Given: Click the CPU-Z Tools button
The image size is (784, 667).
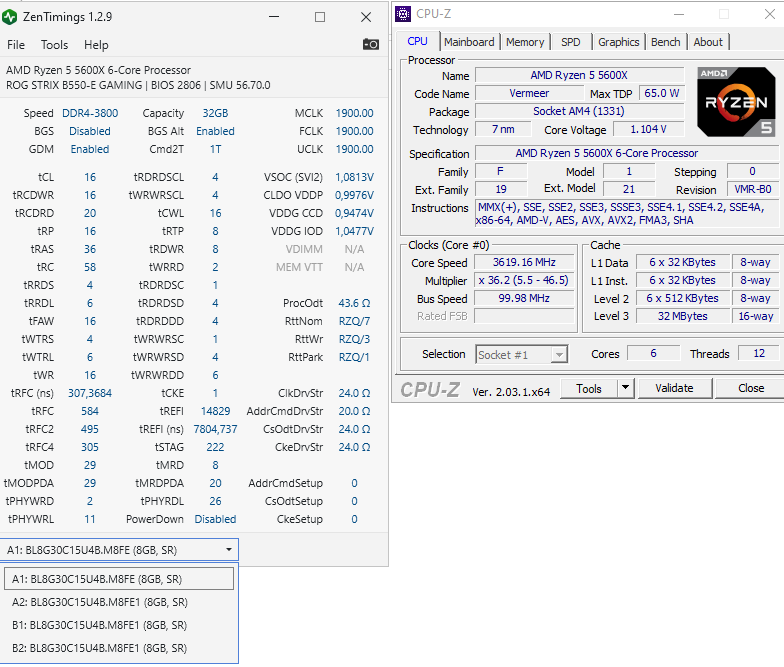Looking at the screenshot, I should [589, 388].
